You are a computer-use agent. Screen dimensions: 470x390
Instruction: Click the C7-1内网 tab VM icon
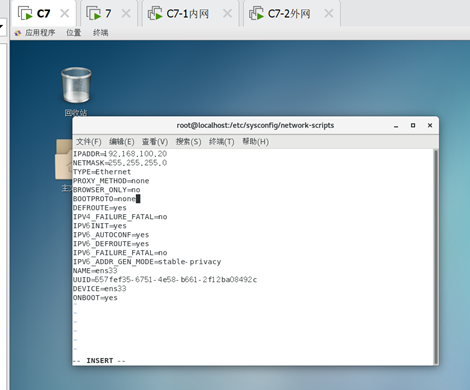coord(155,14)
